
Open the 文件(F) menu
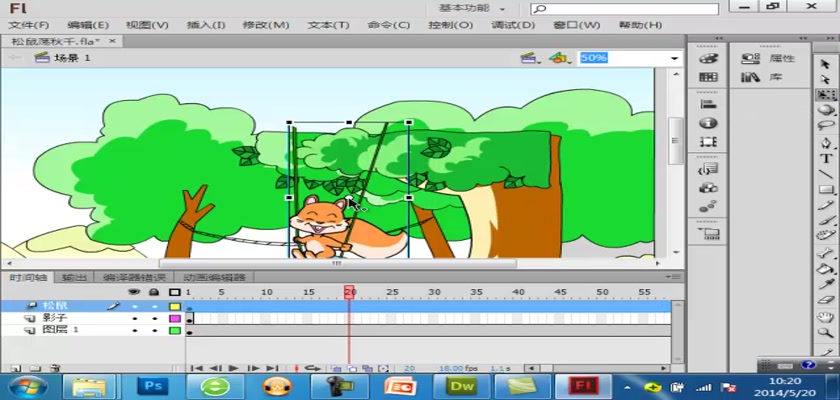(28, 25)
